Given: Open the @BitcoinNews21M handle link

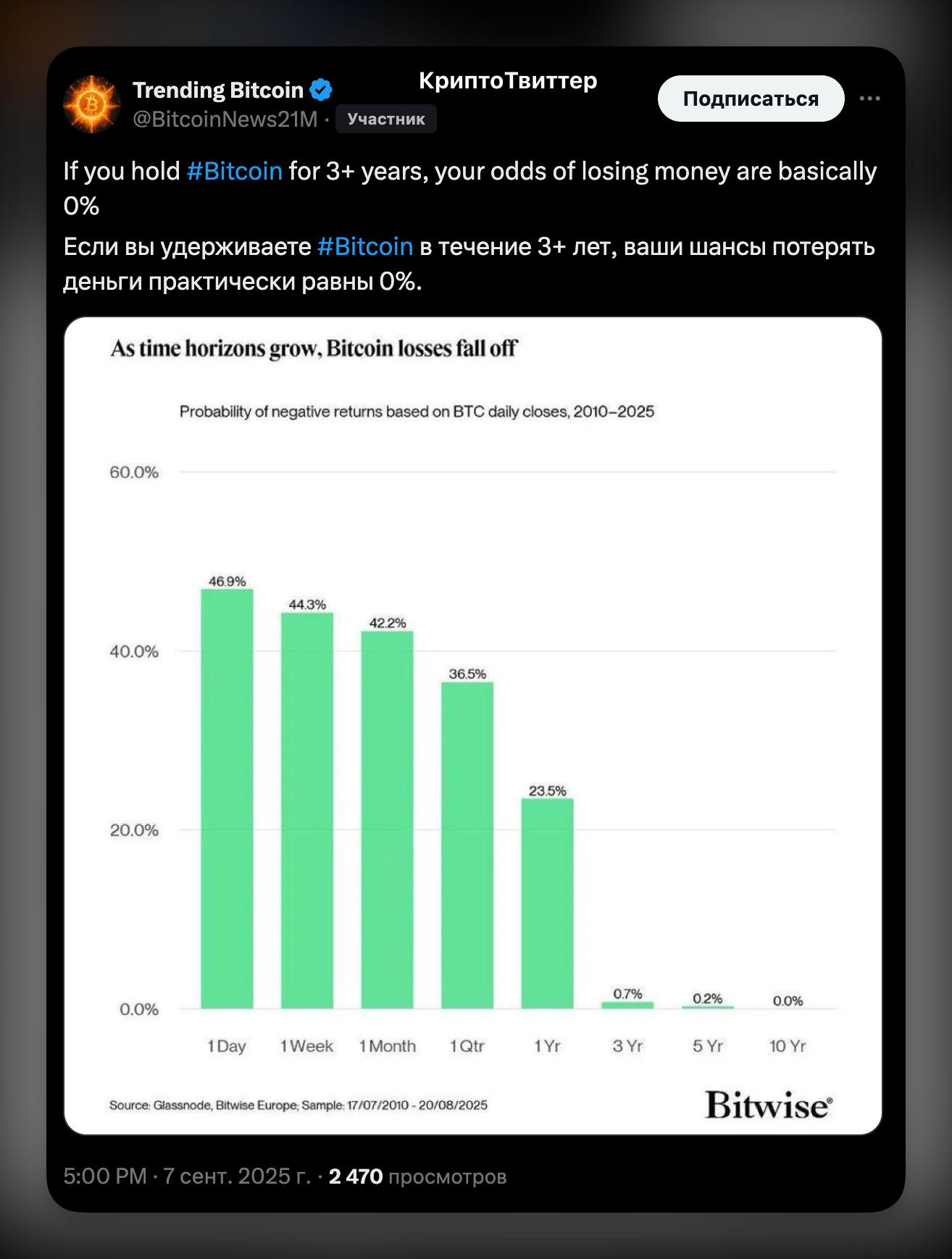Looking at the screenshot, I should point(225,119).
